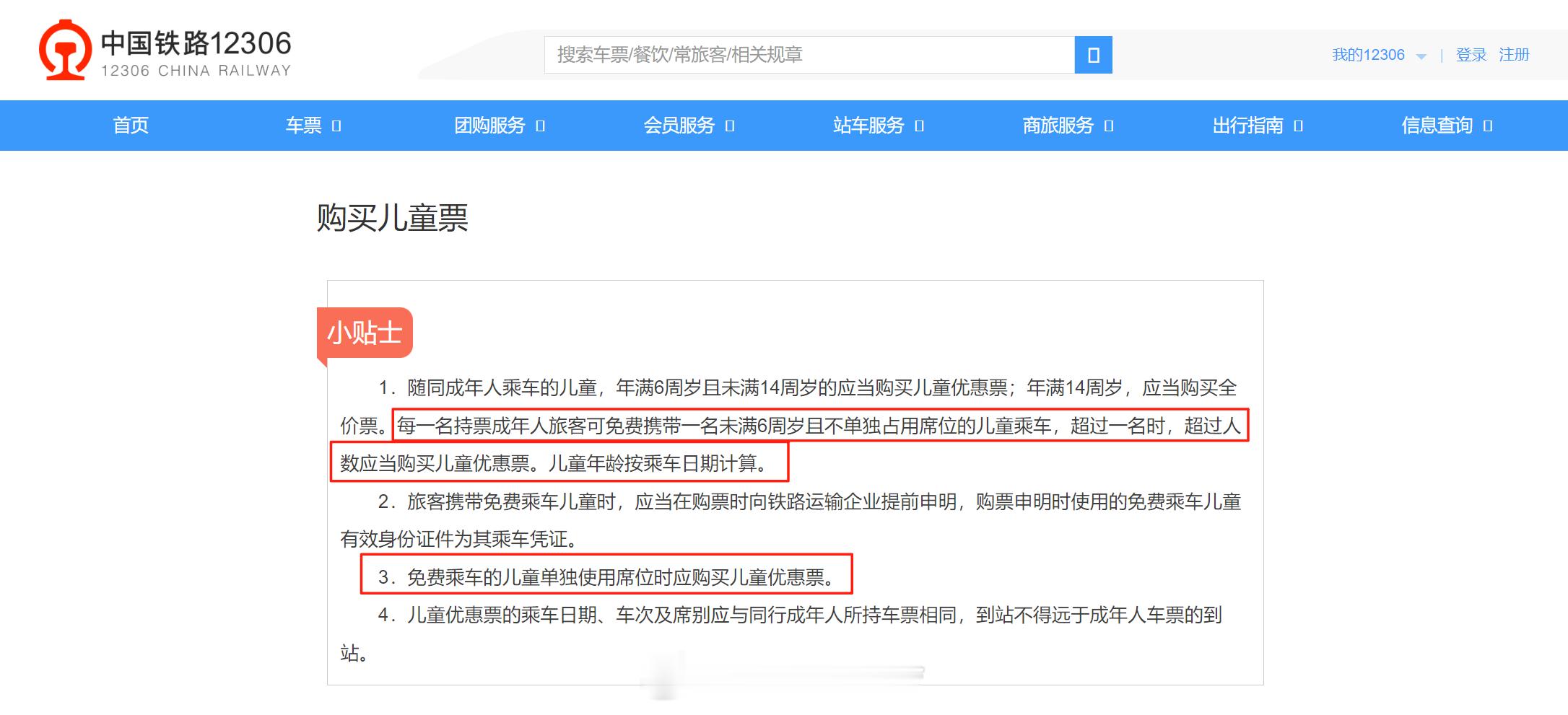The height and width of the screenshot is (715, 1568).
Task: Expand arrow next to 会员服务
Action: 730,126
